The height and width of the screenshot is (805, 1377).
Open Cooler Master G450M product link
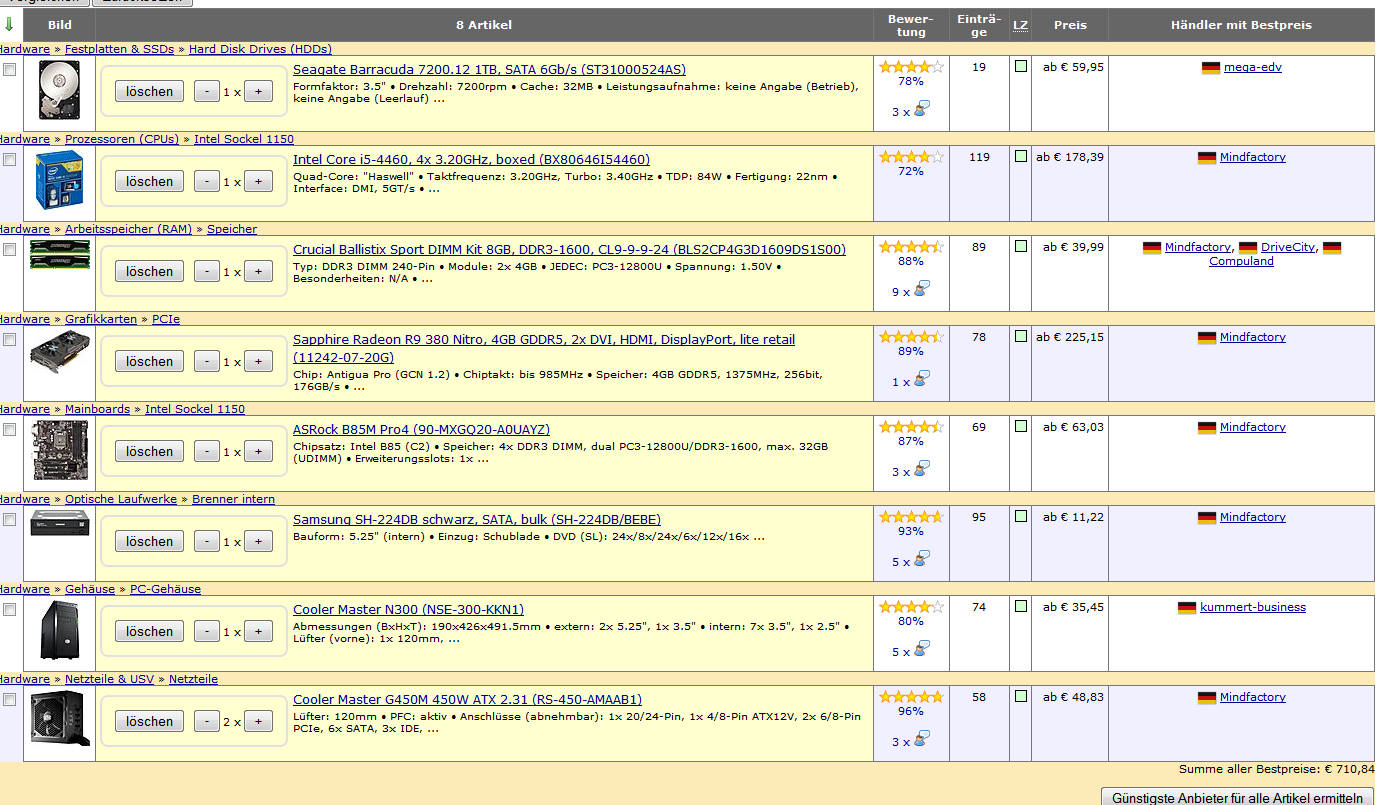(x=467, y=699)
